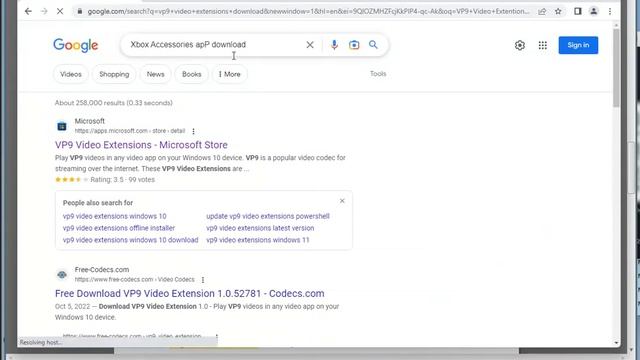
Task: Open the search Tools options
Action: pos(378,74)
